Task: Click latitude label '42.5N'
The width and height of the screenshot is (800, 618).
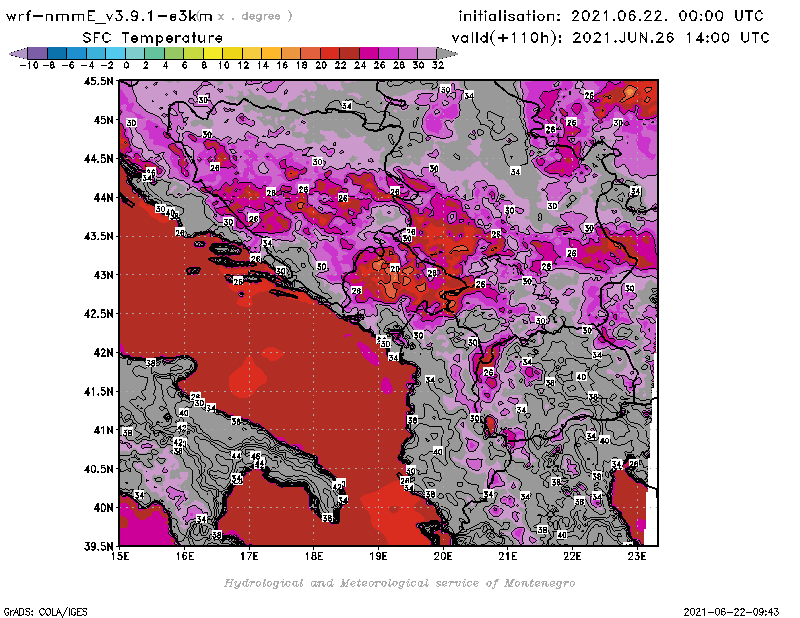Action: (x=99, y=314)
